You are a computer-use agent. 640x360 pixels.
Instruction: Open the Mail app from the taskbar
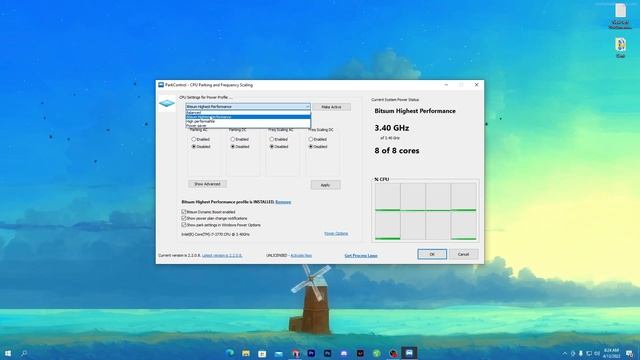click(279, 353)
